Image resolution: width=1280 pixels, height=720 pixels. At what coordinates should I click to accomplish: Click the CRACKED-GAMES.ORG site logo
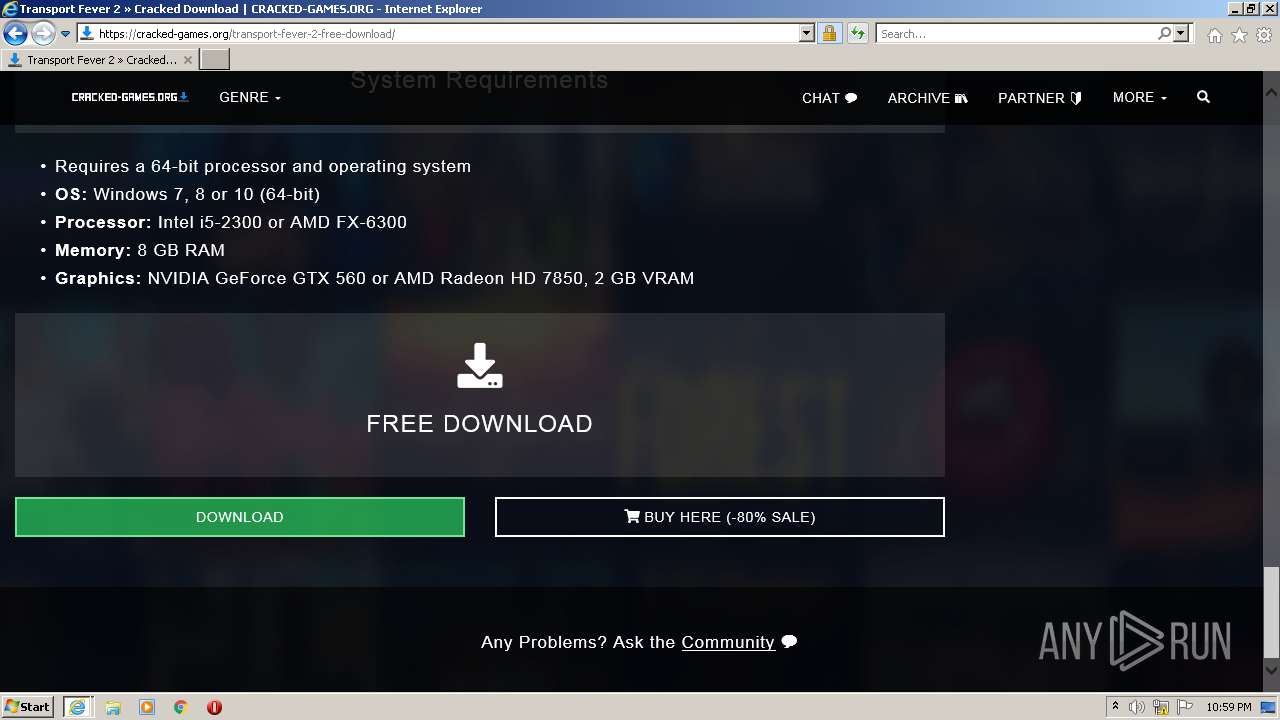[130, 97]
